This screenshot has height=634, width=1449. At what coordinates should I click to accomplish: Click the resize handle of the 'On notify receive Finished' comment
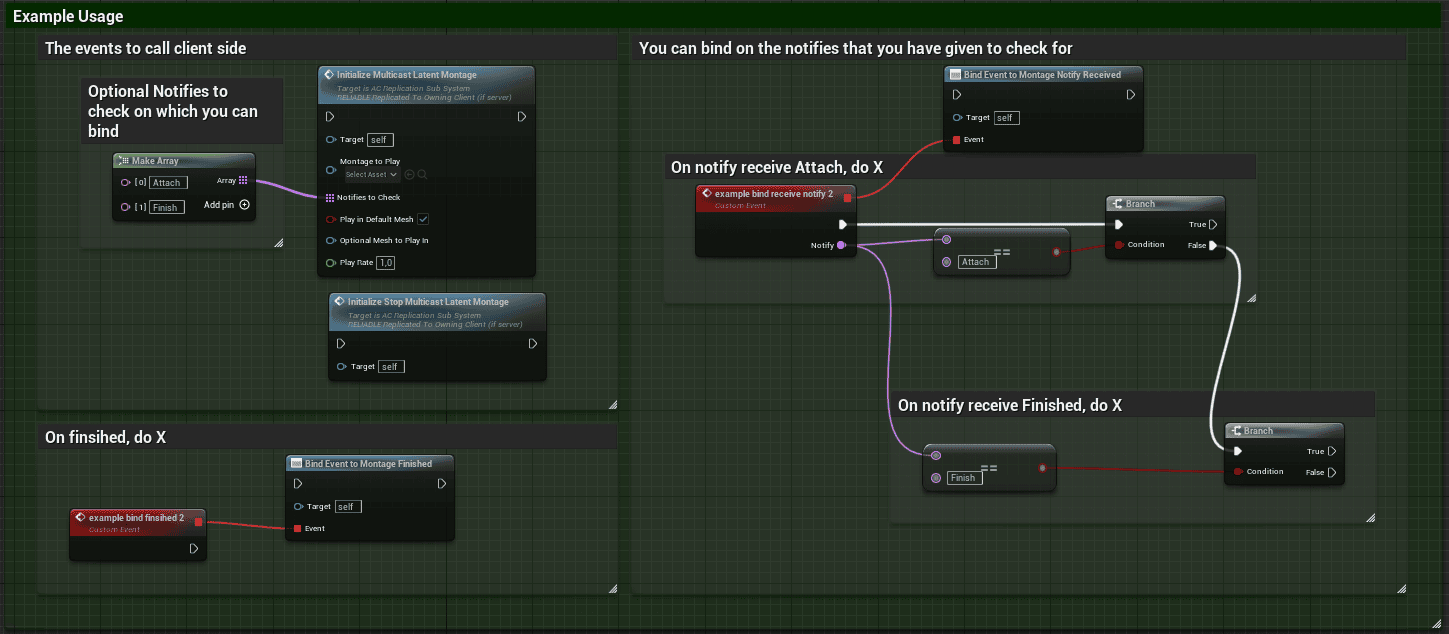tap(1370, 518)
